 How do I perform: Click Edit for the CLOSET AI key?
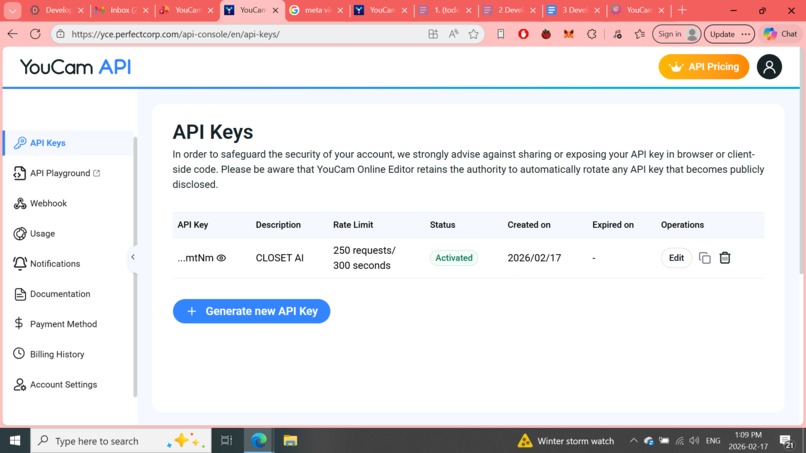click(676, 258)
